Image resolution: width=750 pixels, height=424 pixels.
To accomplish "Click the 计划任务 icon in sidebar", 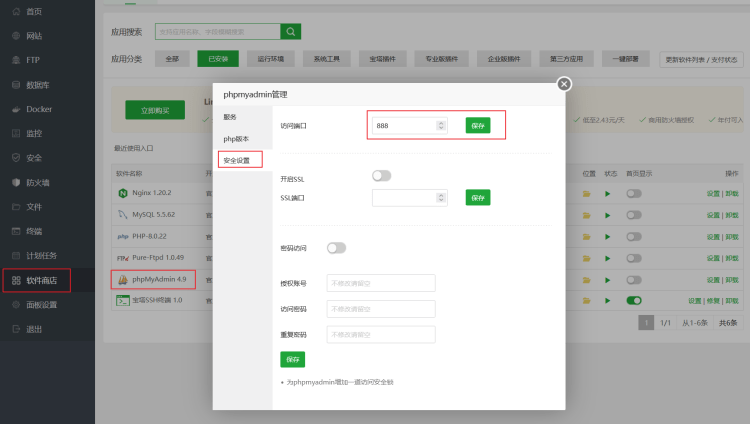I will pyautogui.click(x=16, y=256).
